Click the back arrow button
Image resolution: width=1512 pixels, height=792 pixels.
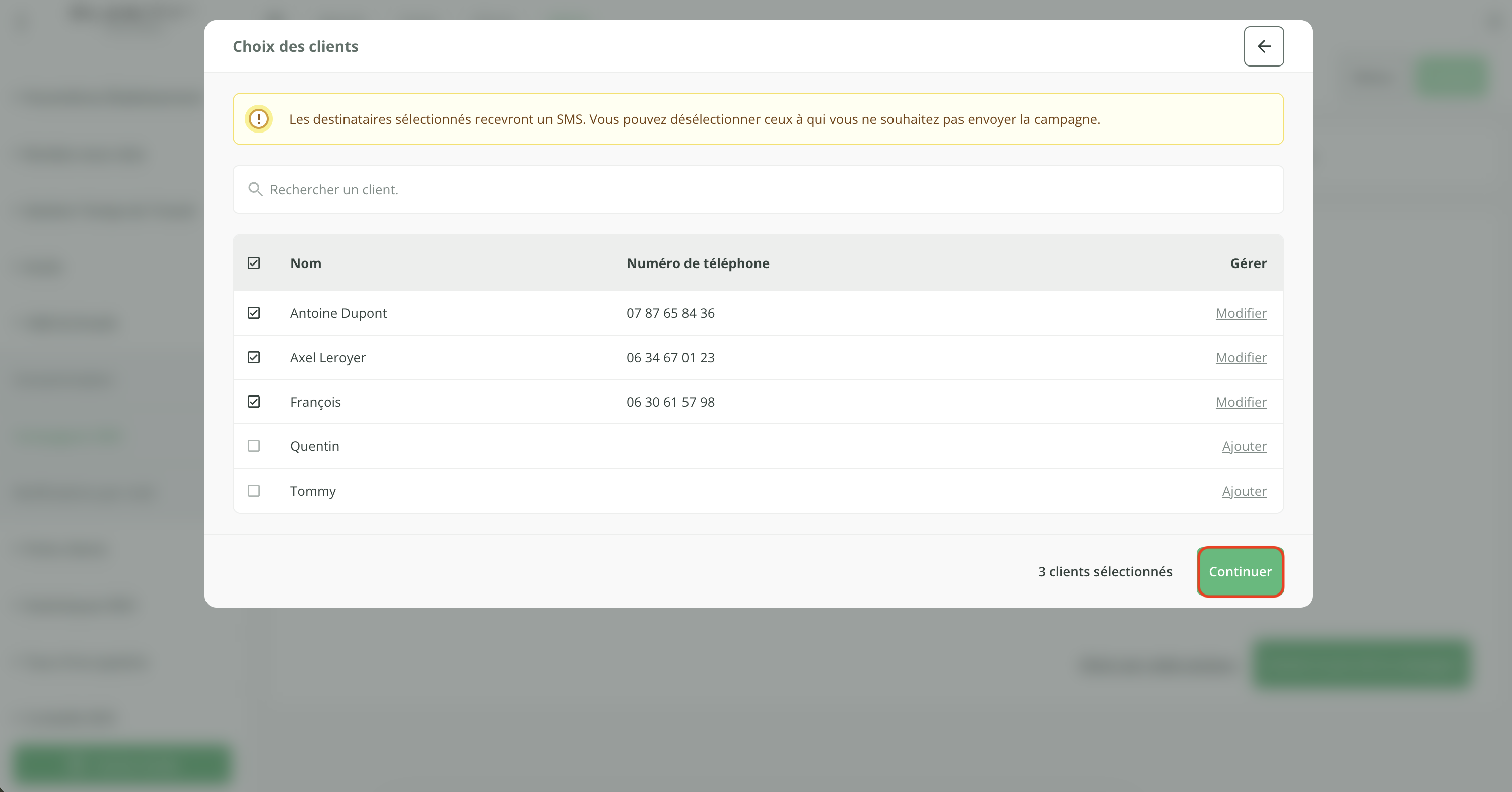coord(1263,46)
